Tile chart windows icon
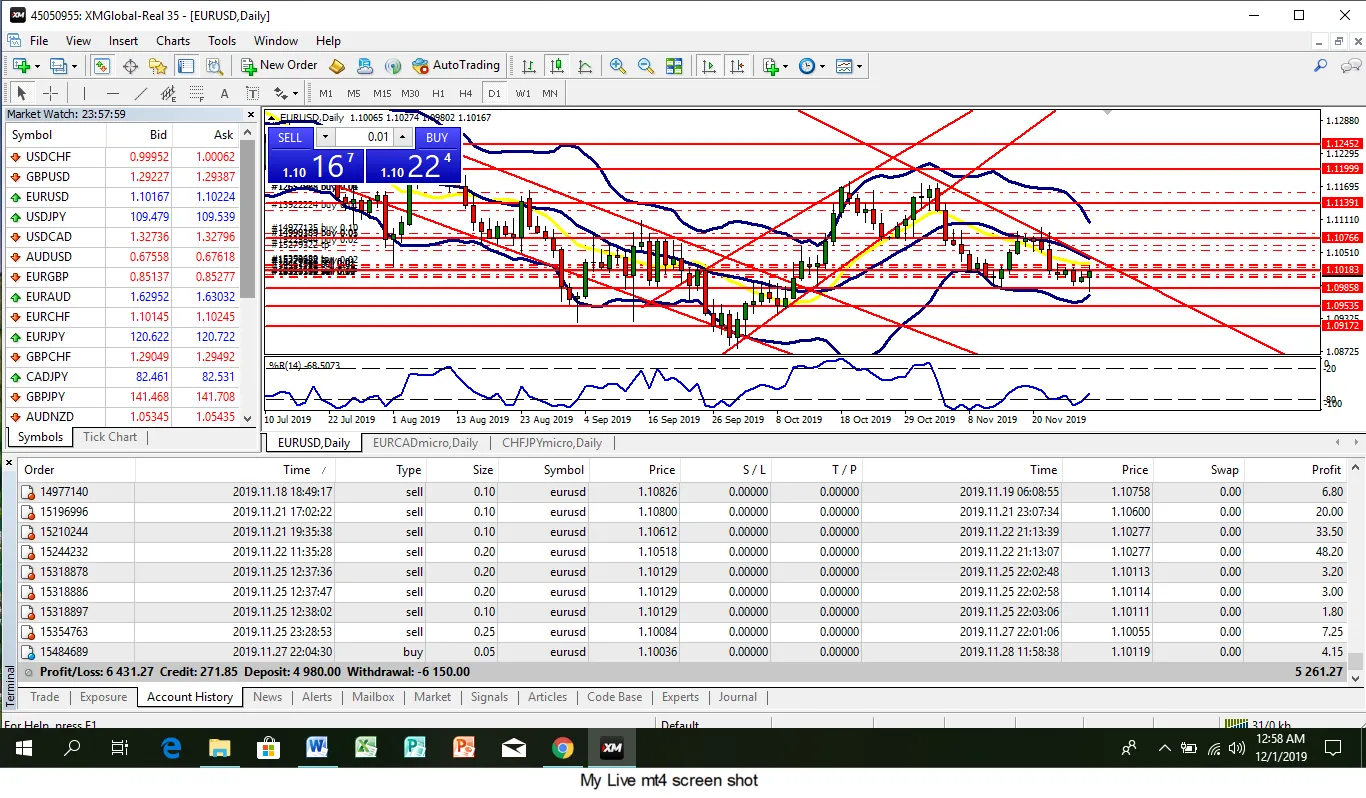 (674, 66)
